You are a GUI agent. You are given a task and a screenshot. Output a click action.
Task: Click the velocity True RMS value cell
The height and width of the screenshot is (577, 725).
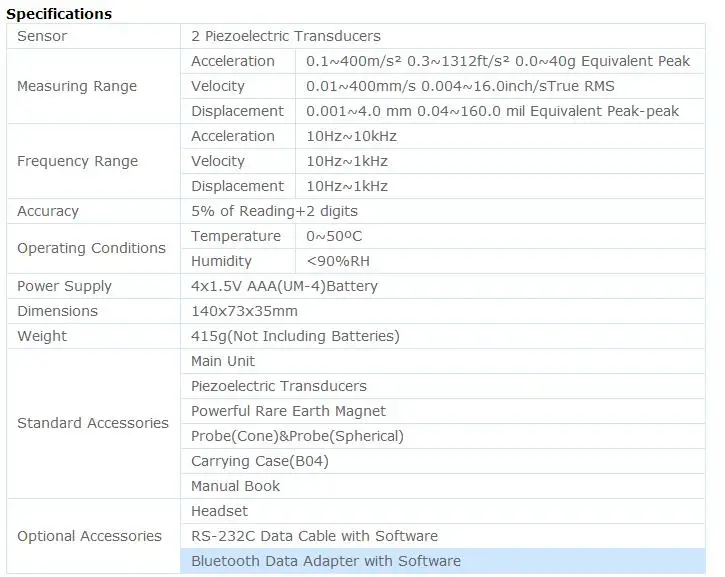tap(500, 86)
